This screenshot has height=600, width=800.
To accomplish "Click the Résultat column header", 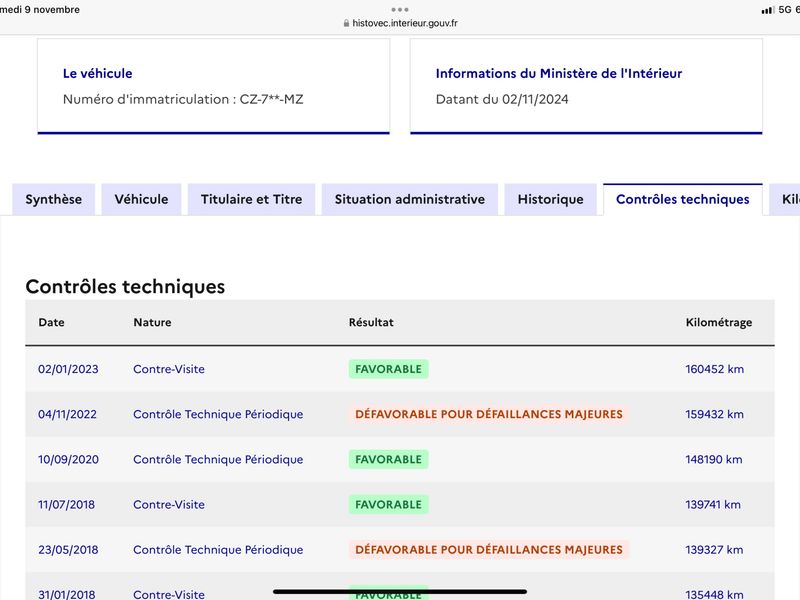I will coord(371,322).
